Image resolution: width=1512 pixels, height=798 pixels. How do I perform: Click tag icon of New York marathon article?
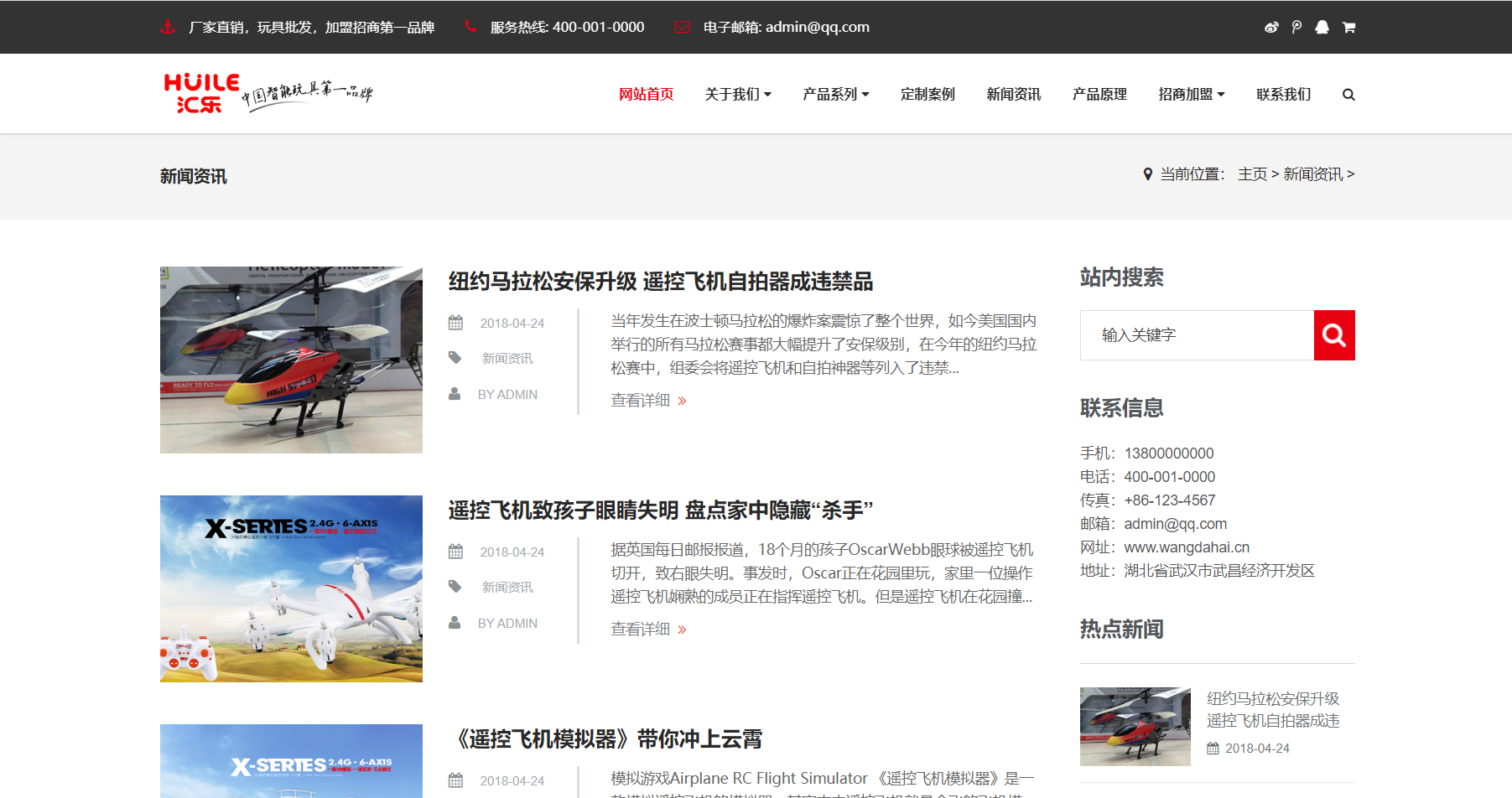(x=455, y=358)
